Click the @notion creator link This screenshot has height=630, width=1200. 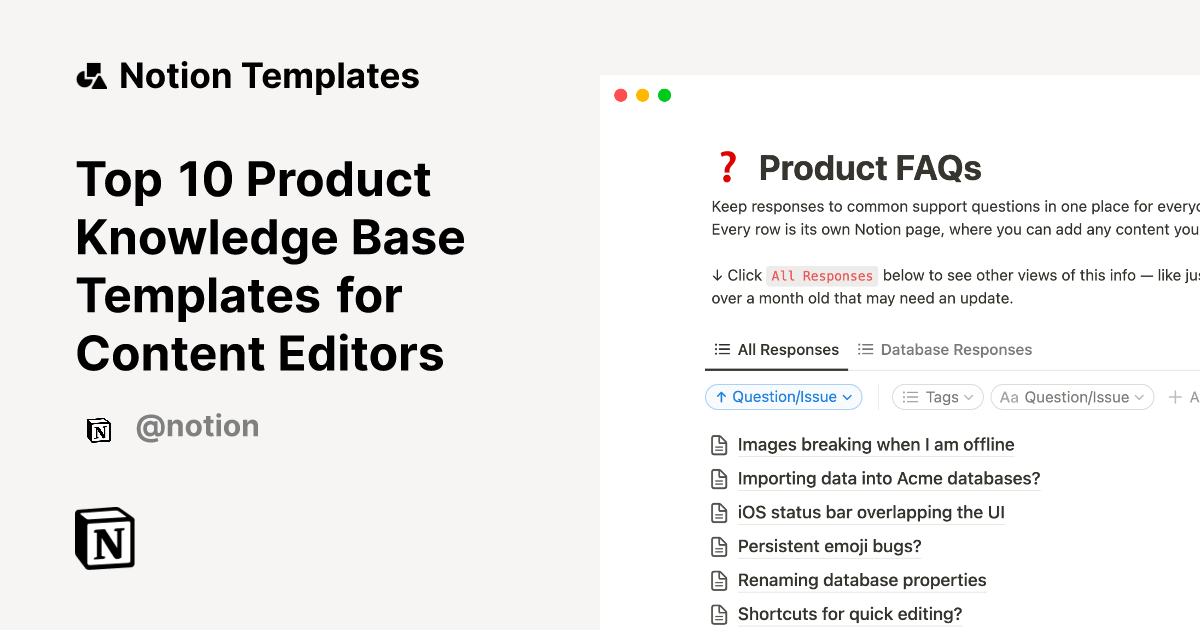[x=197, y=426]
